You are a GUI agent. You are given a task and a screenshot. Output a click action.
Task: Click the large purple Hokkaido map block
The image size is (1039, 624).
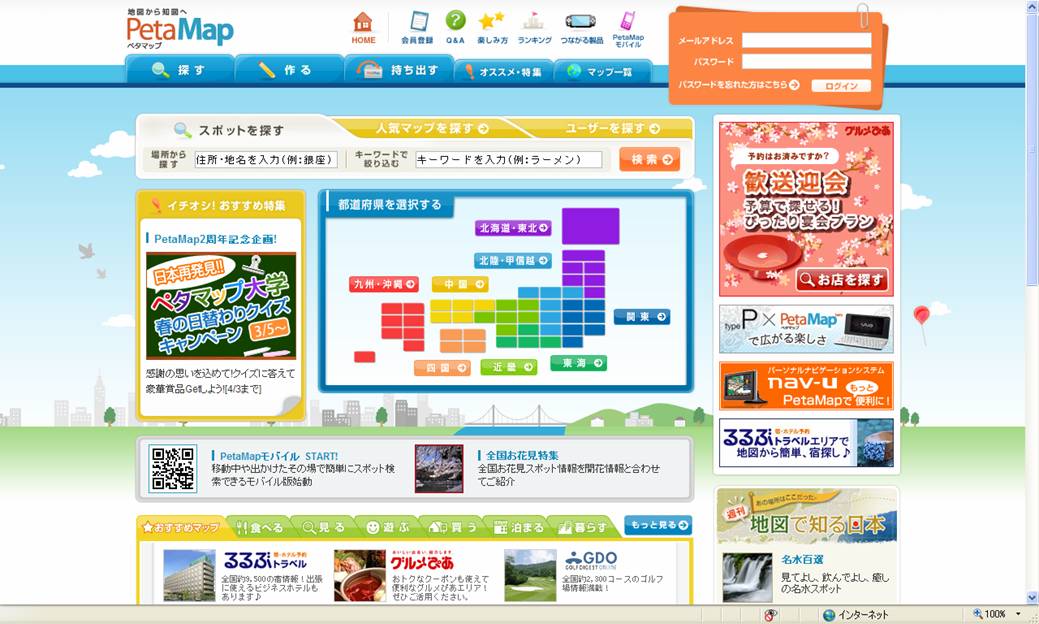[590, 226]
